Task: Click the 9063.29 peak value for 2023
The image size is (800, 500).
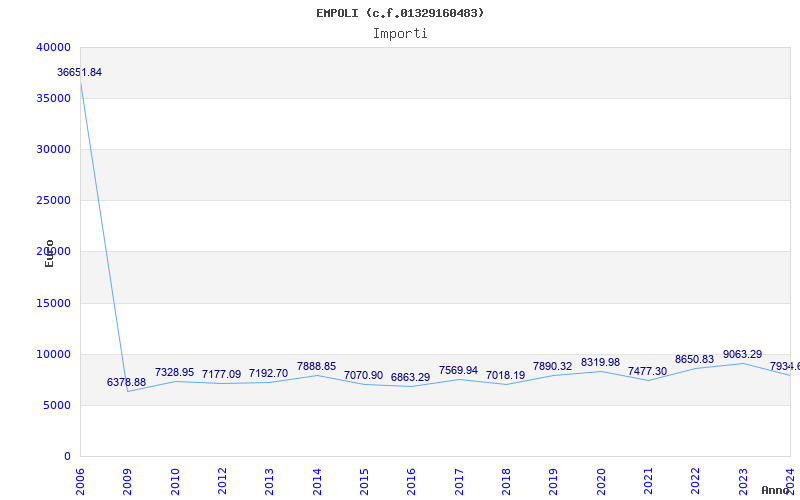Action: point(742,354)
